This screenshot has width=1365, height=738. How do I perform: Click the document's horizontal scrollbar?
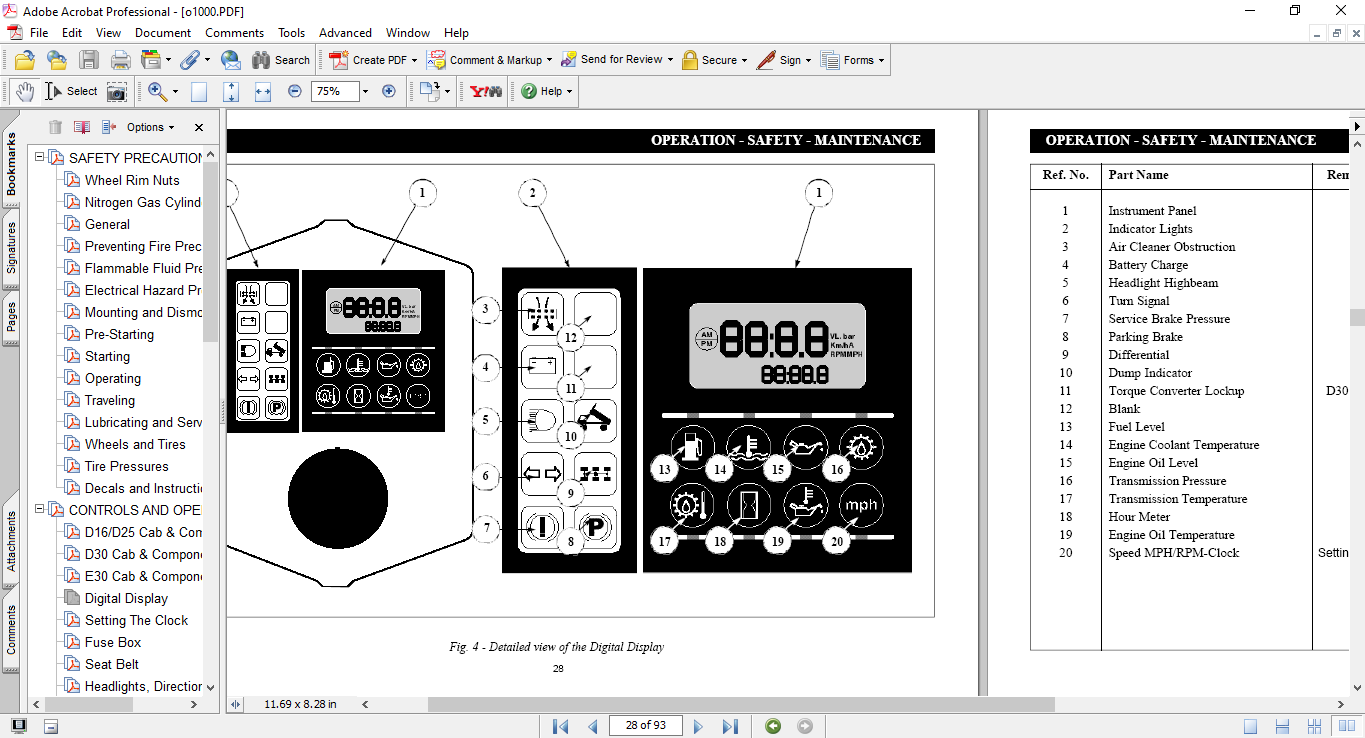tap(740, 704)
